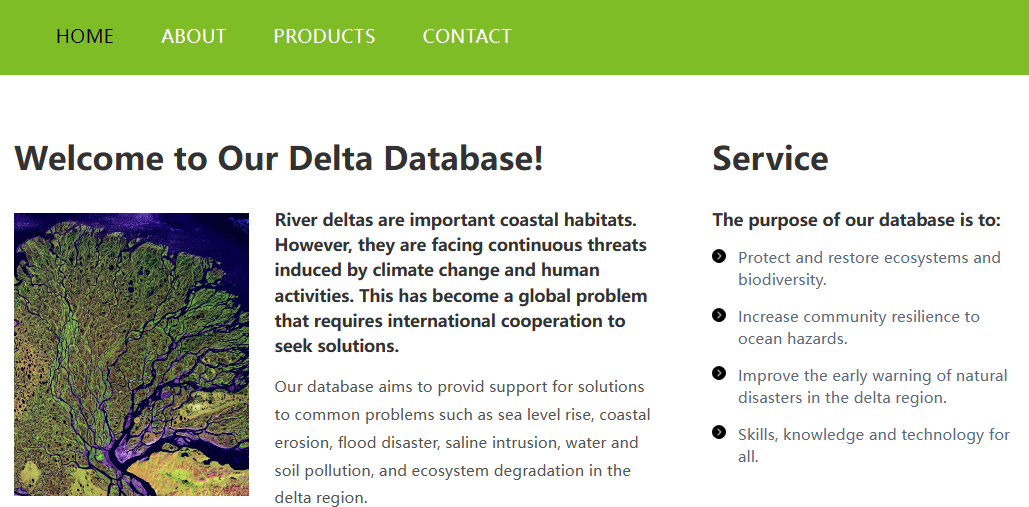Click the river delta satellite image
Image resolution: width=1029 pixels, height=507 pixels.
[131, 354]
